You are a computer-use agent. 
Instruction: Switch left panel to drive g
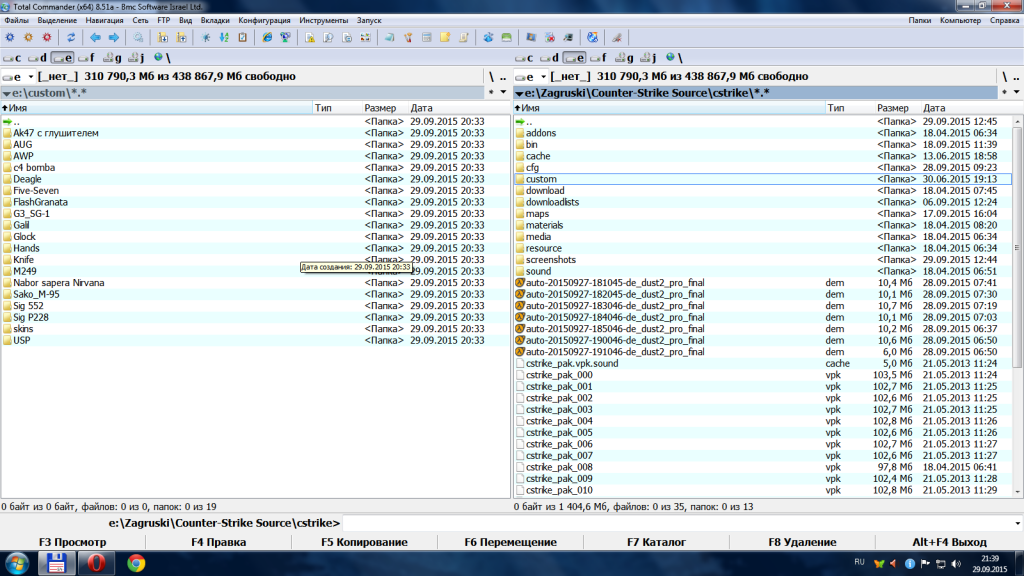point(112,57)
